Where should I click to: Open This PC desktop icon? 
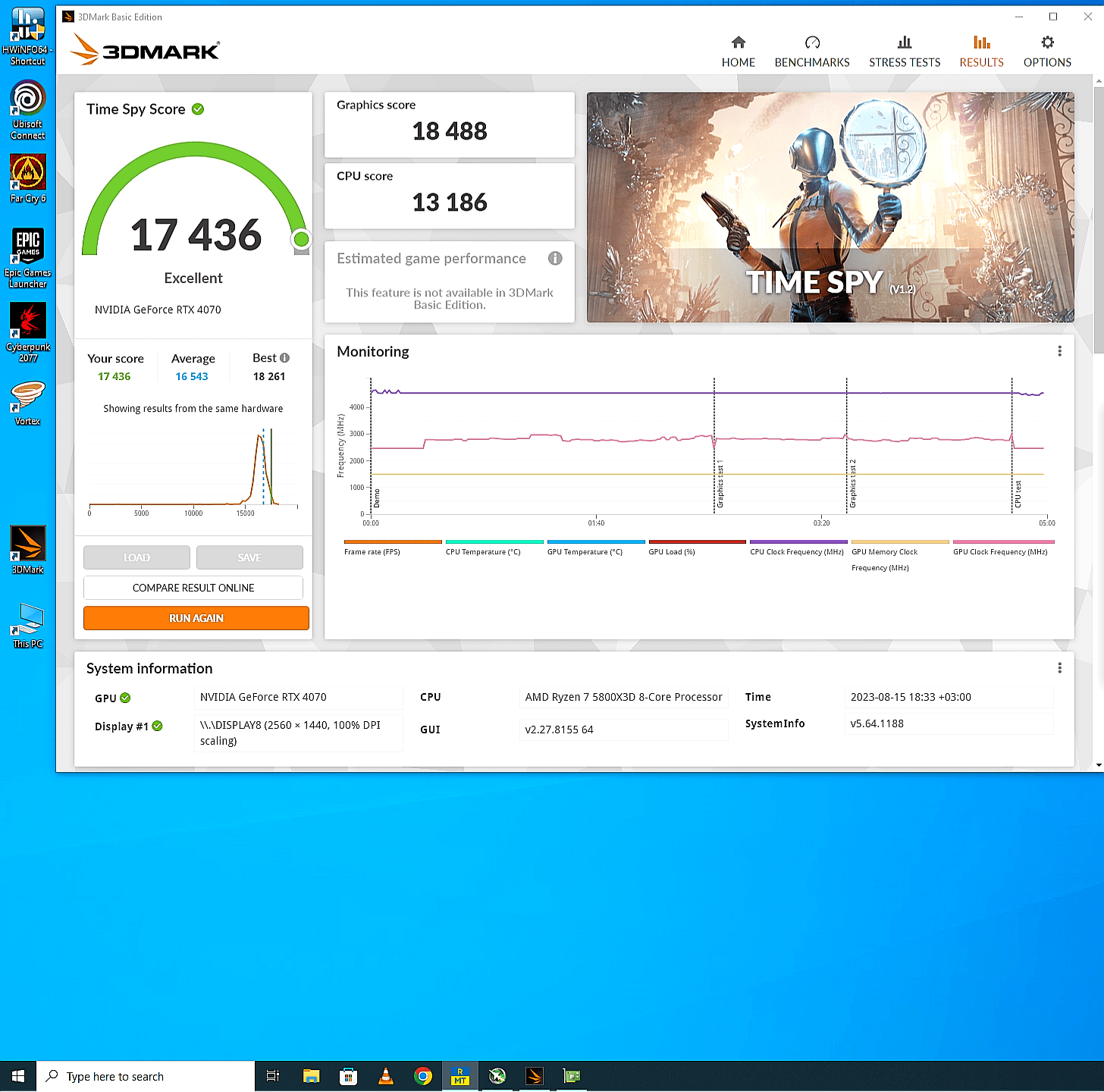coord(28,626)
